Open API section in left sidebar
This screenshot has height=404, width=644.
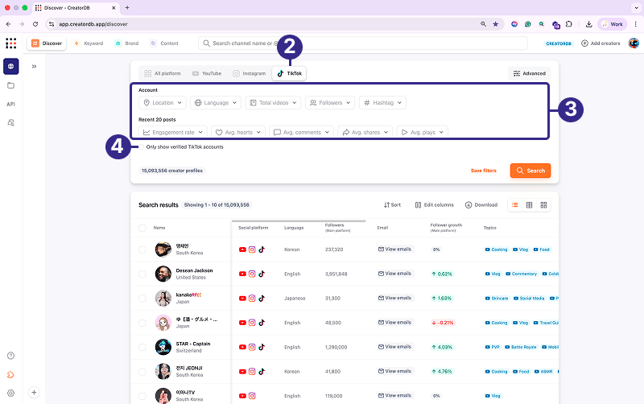(11, 104)
